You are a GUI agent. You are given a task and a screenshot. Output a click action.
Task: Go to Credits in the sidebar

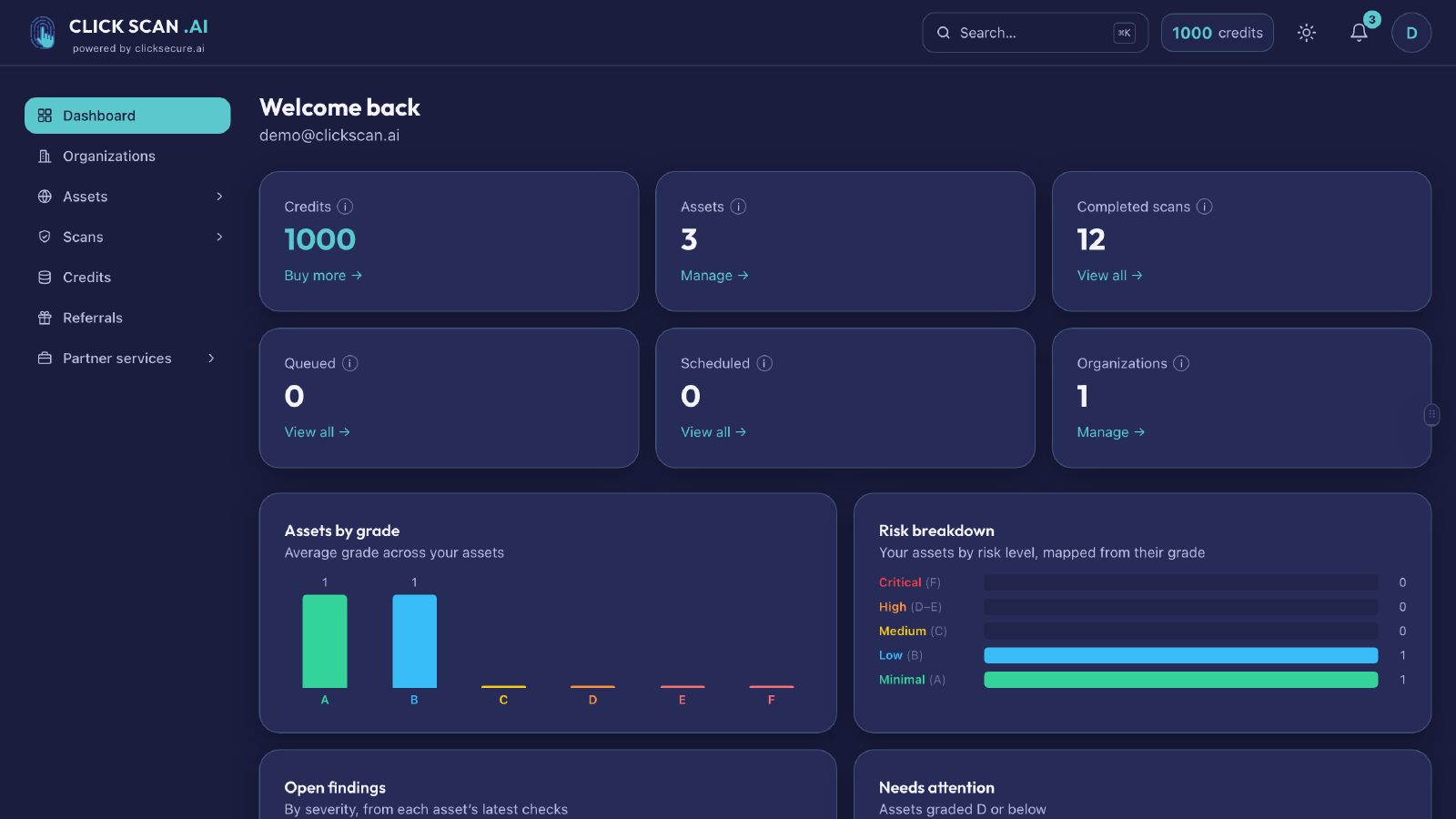tap(127, 278)
